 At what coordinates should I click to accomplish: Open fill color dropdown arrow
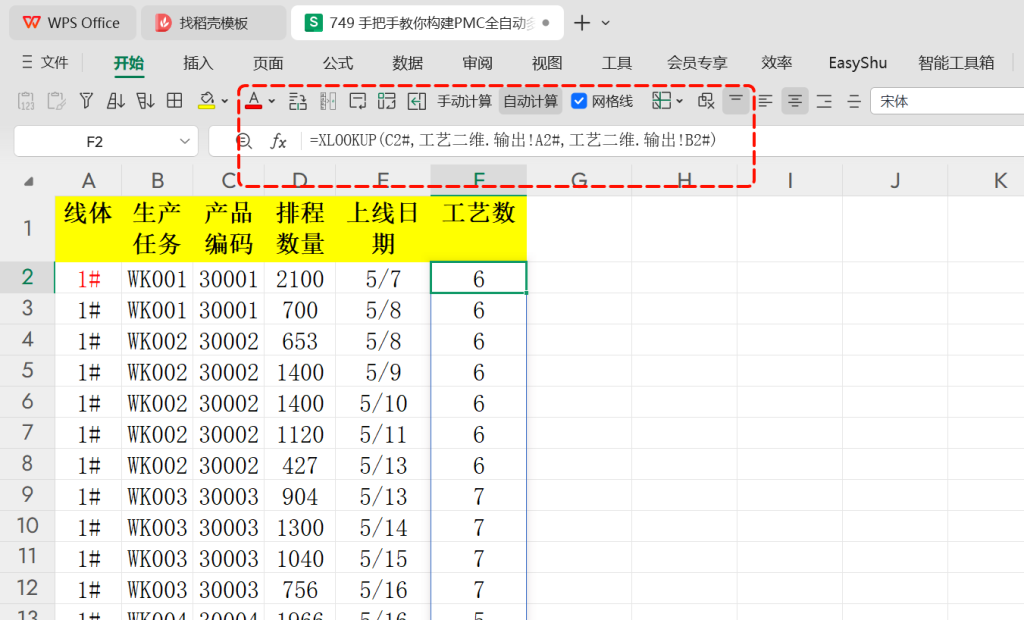coord(225,101)
